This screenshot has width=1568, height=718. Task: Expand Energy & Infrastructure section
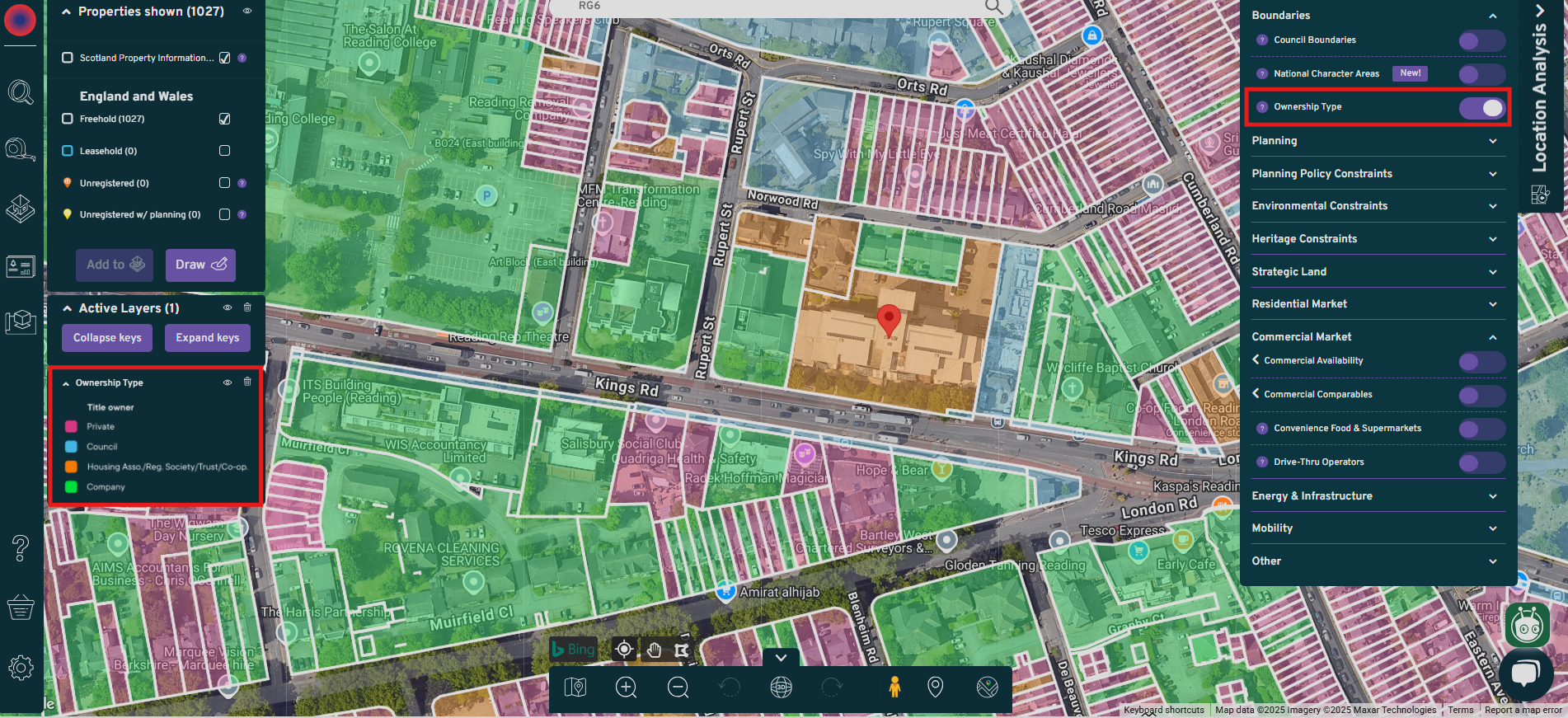[1493, 496]
